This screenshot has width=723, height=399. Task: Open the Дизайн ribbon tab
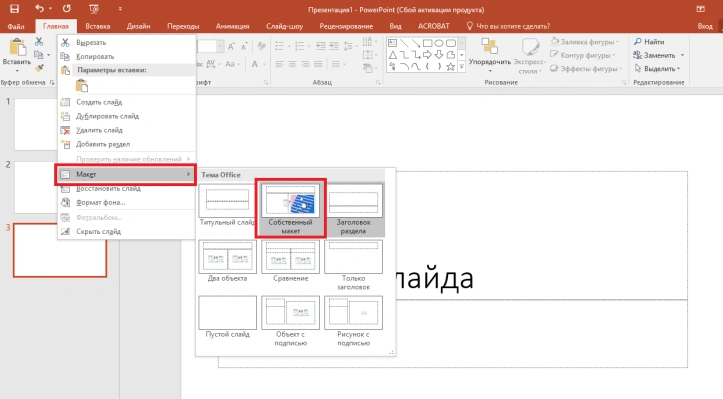[138, 26]
